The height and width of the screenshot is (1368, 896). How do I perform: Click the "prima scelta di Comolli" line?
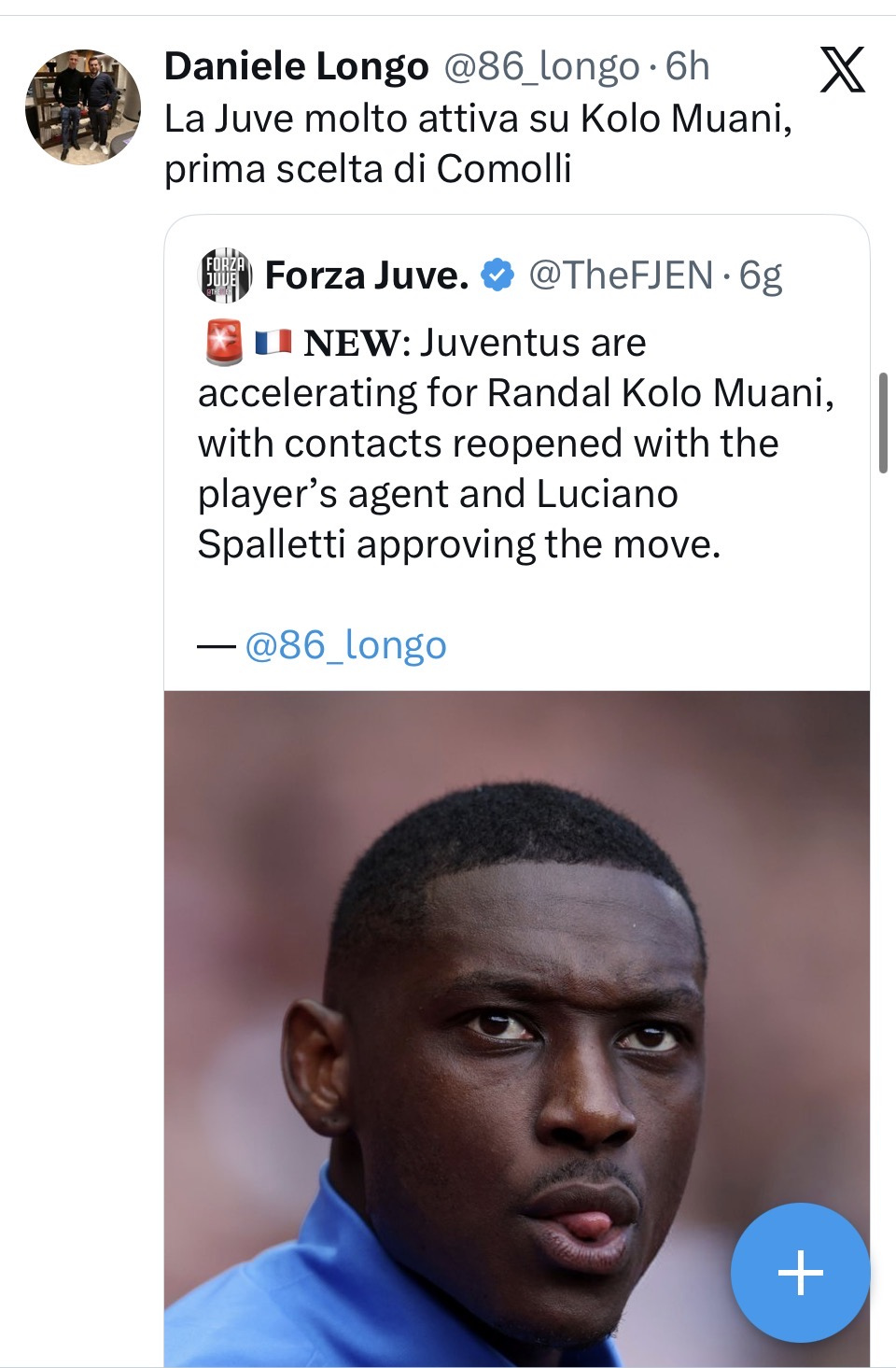[x=368, y=169]
